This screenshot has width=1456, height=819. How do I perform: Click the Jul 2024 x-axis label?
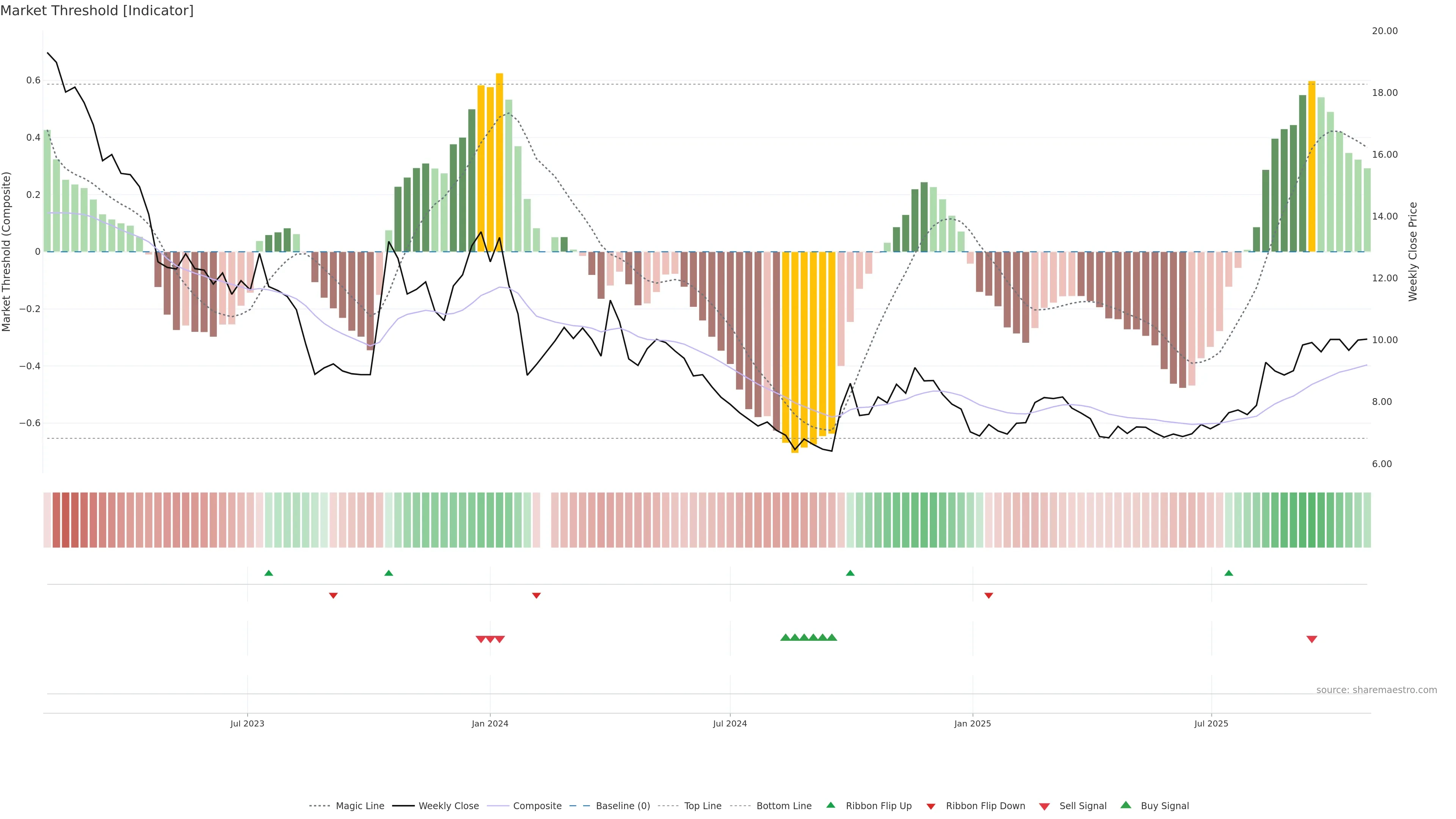point(729,723)
